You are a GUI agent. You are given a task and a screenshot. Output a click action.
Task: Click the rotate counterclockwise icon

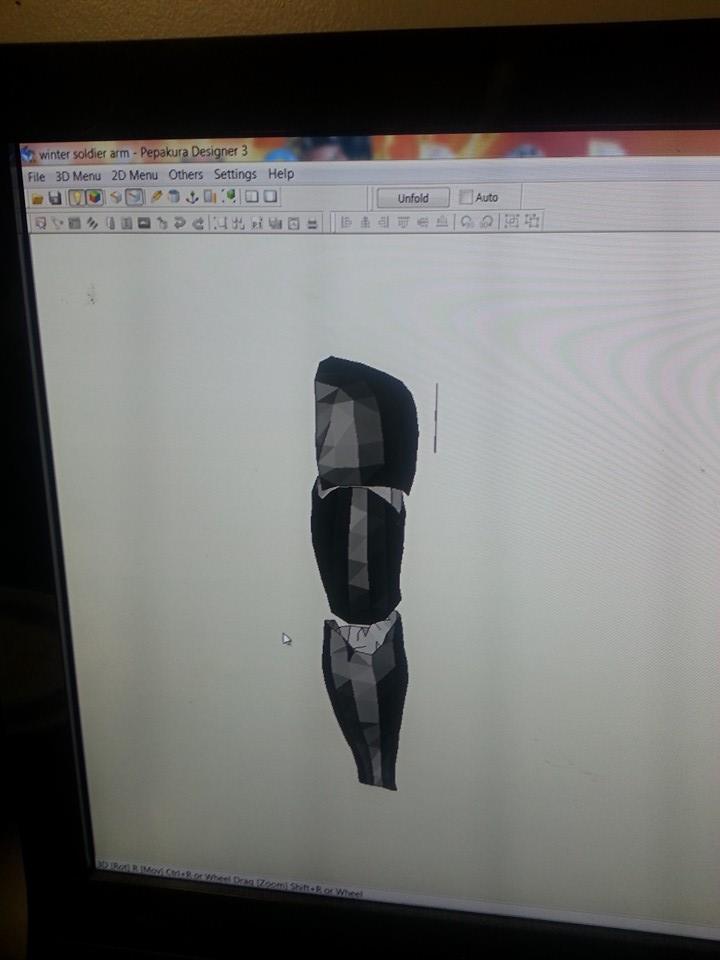[467, 221]
